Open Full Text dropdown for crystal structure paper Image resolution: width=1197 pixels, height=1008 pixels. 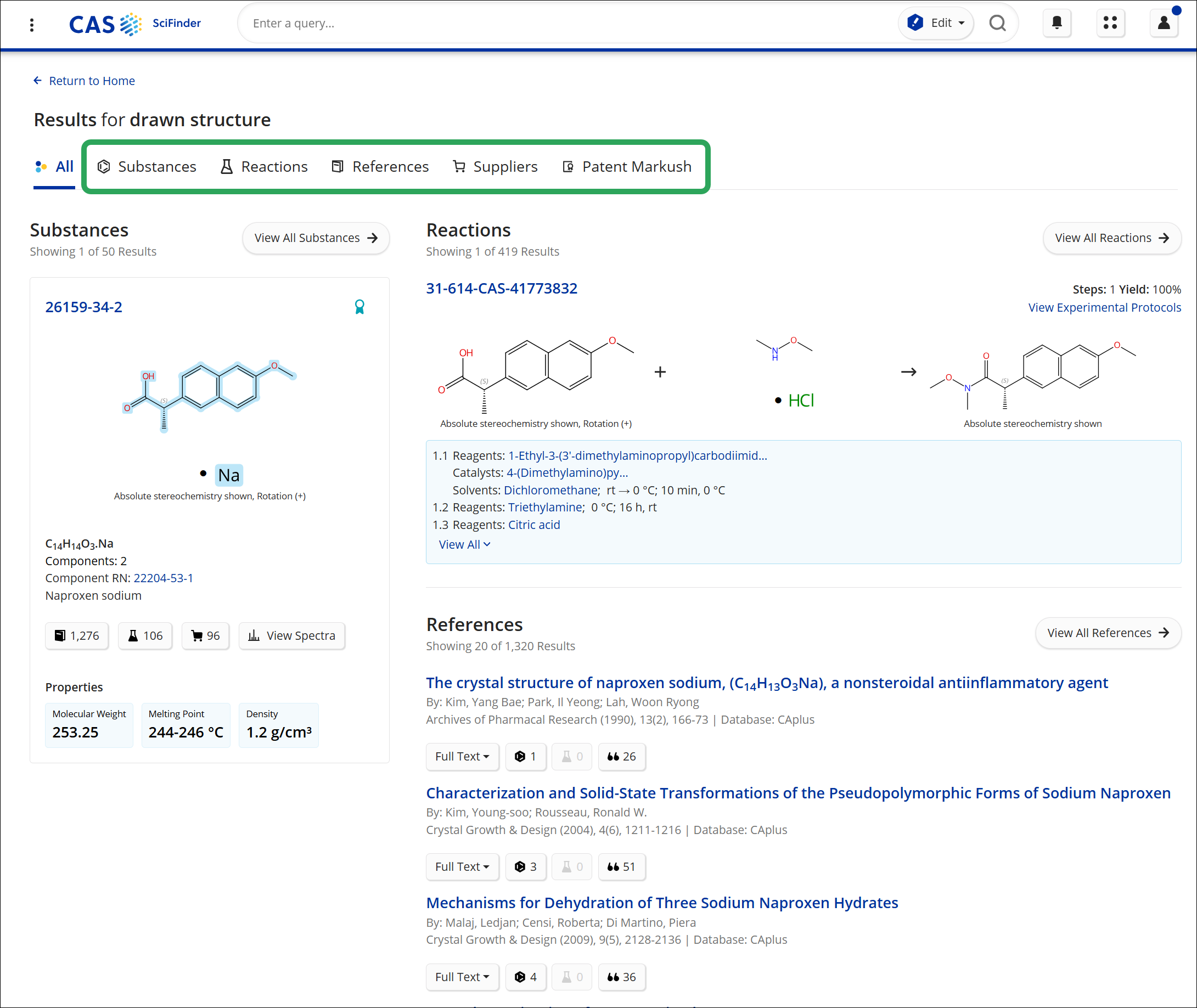point(463,756)
